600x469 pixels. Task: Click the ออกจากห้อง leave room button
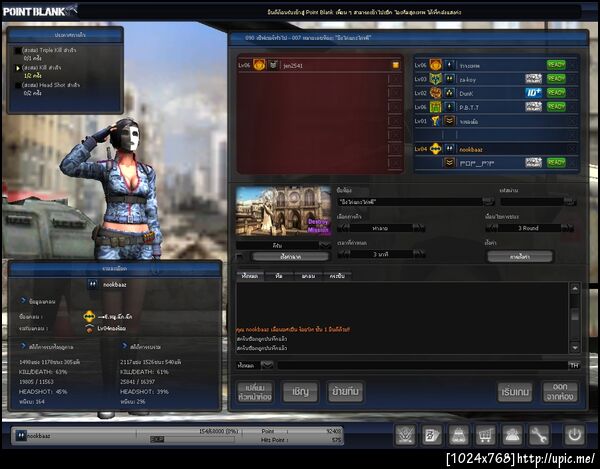coord(560,392)
